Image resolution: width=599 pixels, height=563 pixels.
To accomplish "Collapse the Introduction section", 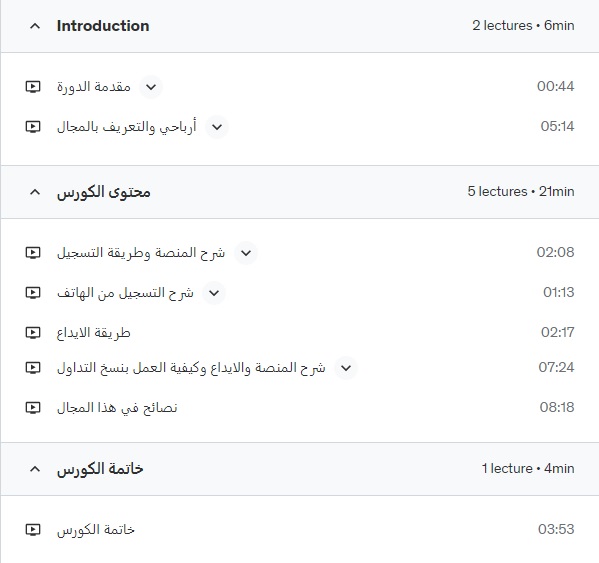I will [35, 26].
